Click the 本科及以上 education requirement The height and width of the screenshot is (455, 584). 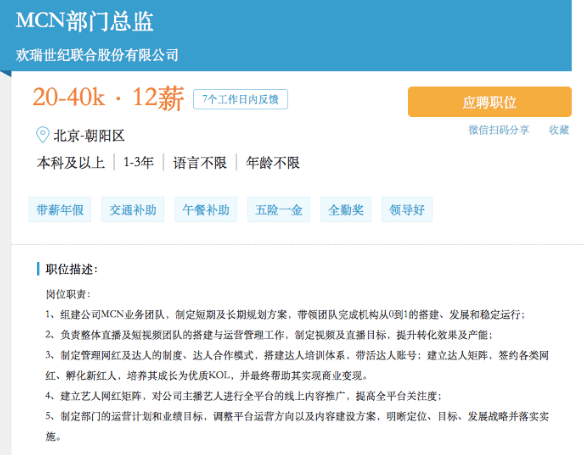(x=71, y=163)
